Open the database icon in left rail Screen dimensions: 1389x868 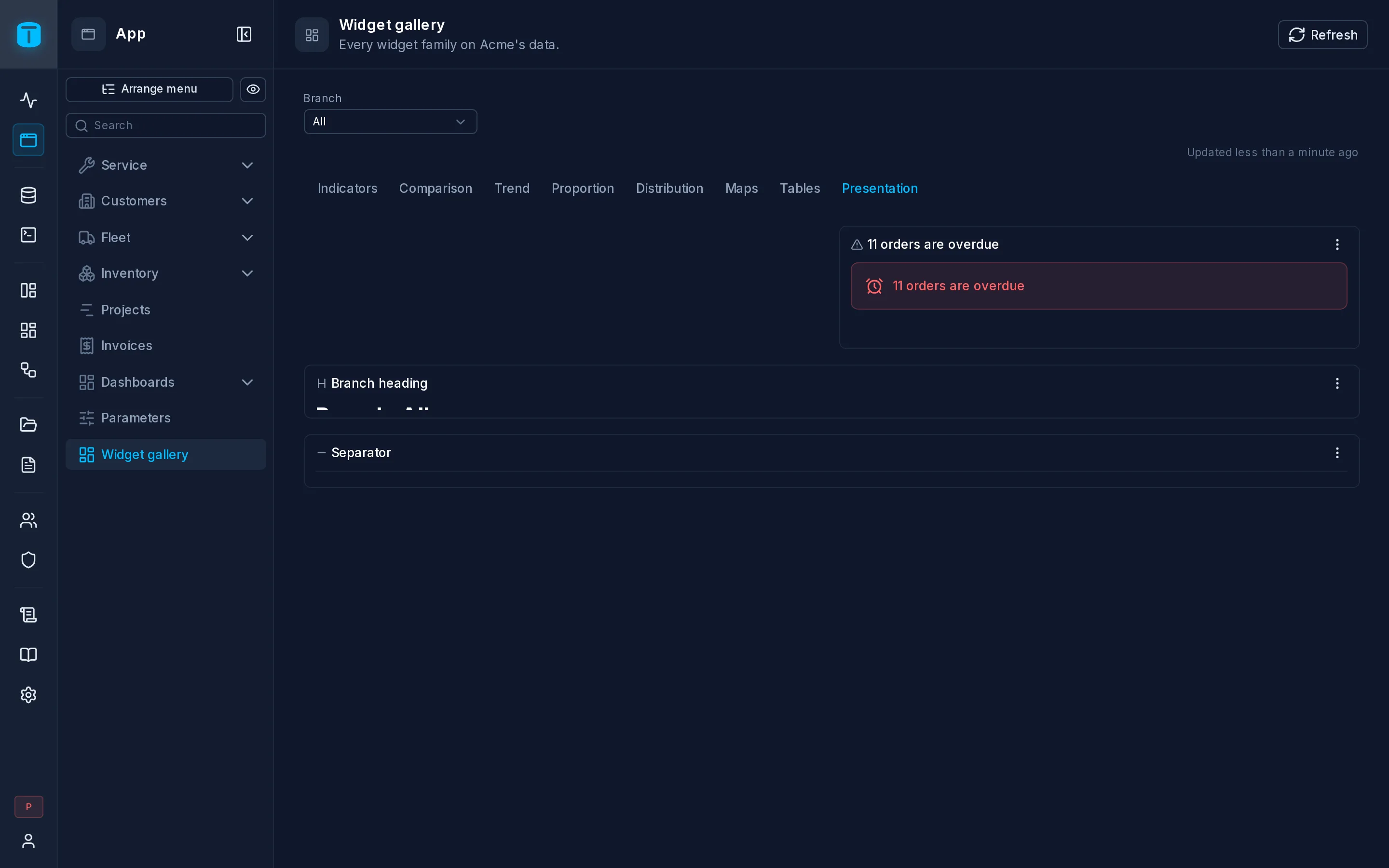(x=28, y=195)
